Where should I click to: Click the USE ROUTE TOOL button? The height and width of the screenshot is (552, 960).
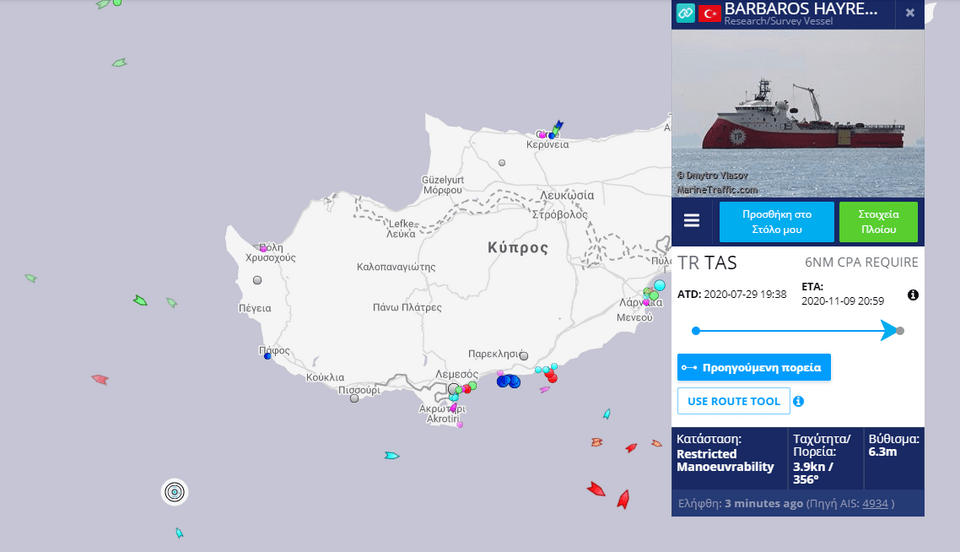[733, 401]
